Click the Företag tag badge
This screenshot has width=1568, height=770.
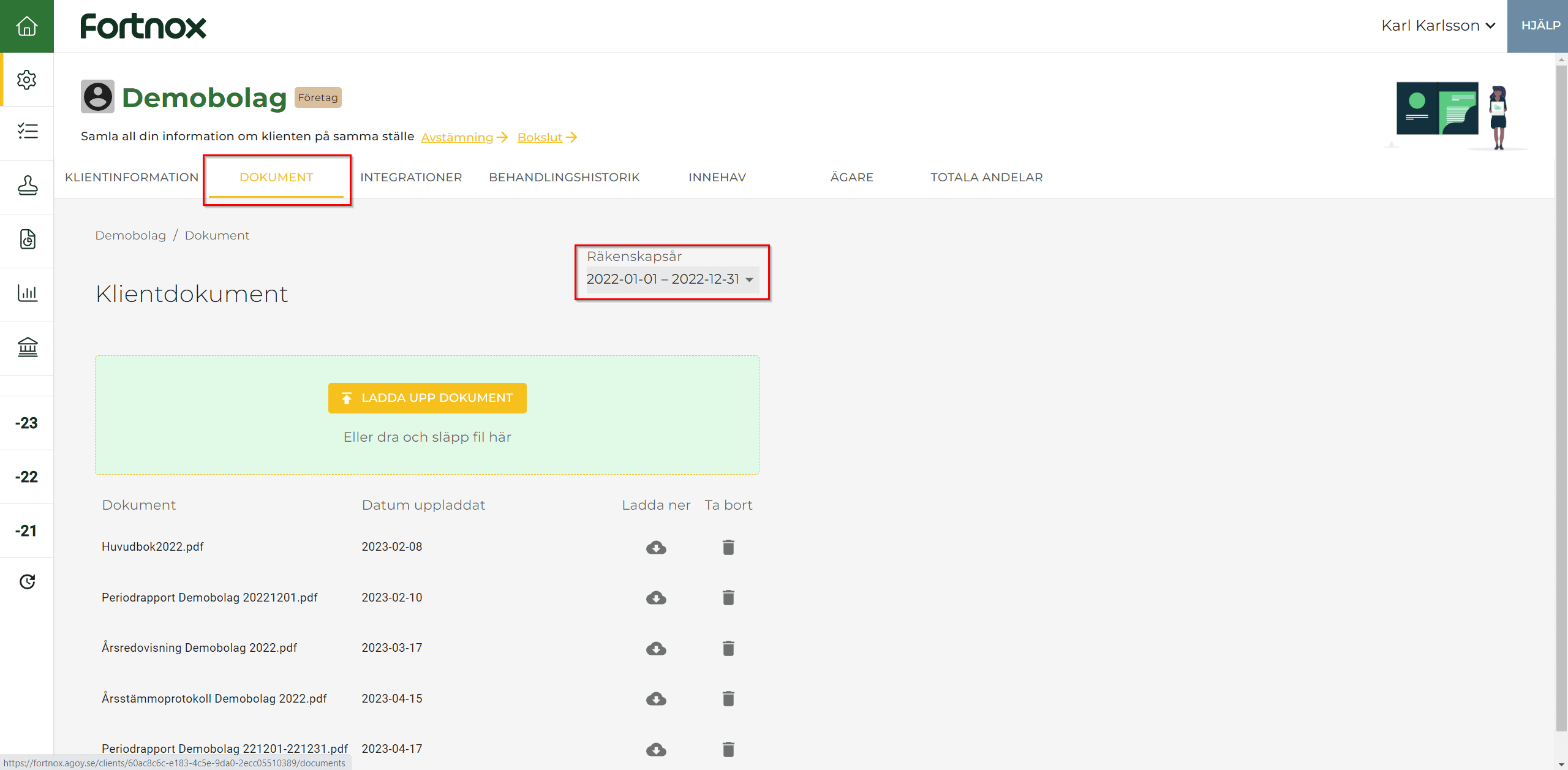[x=318, y=97]
